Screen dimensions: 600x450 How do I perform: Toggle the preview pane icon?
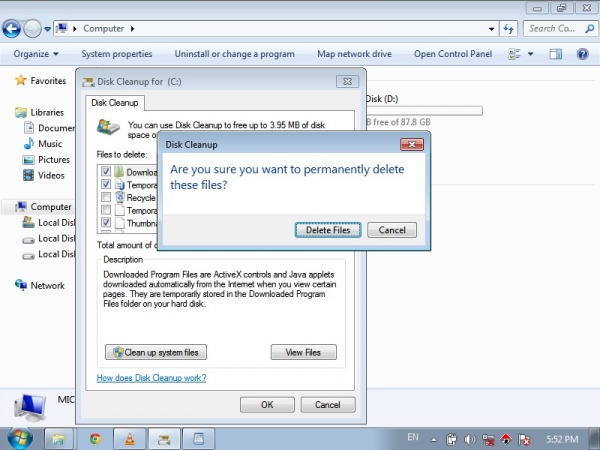[x=555, y=54]
